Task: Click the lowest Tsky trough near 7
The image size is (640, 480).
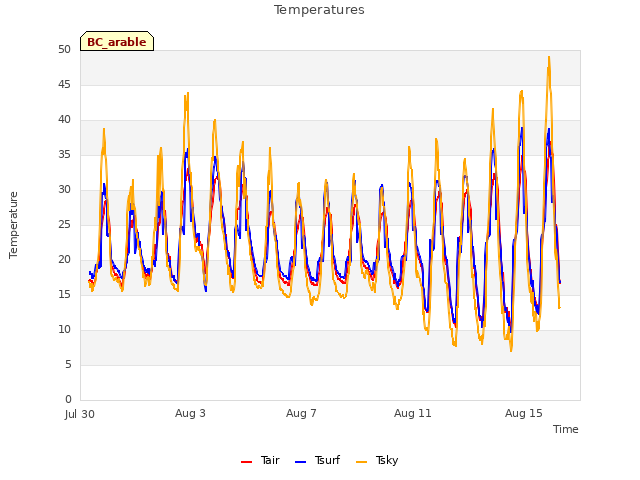Action: (511, 351)
